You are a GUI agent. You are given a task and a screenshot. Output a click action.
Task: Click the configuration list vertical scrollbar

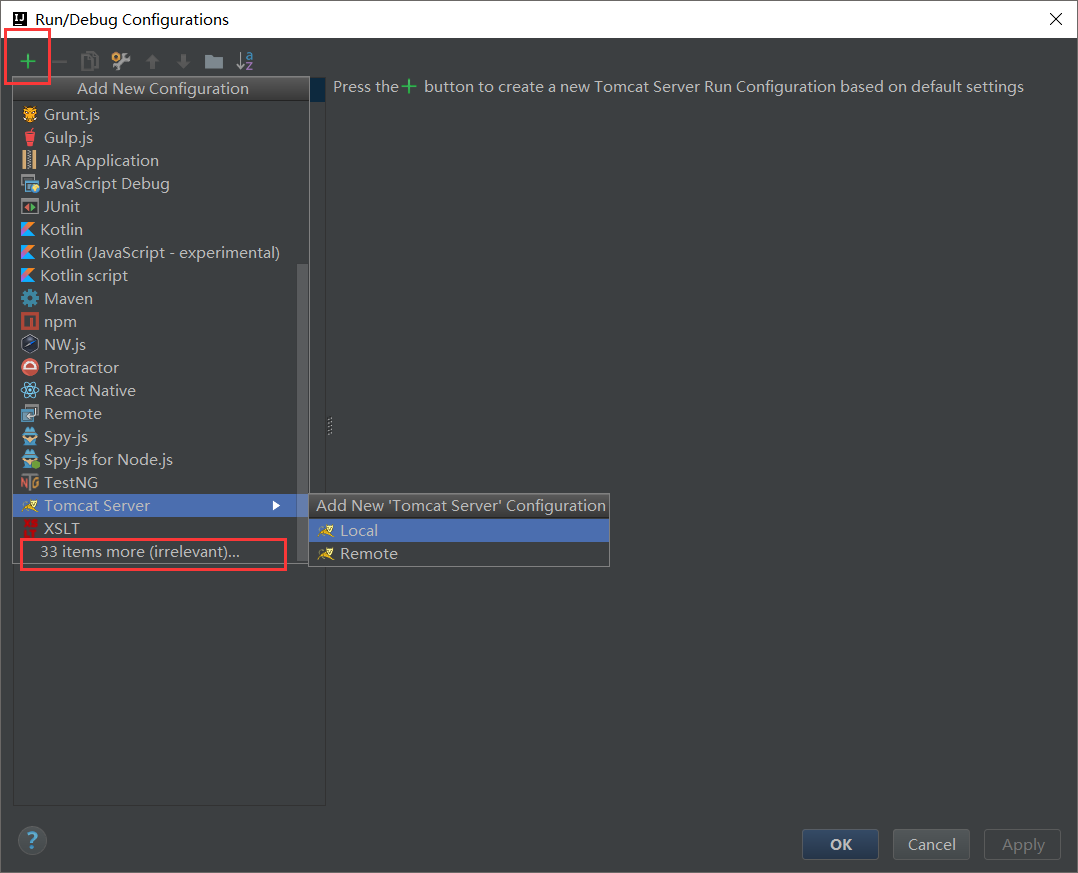pyautogui.click(x=302, y=400)
